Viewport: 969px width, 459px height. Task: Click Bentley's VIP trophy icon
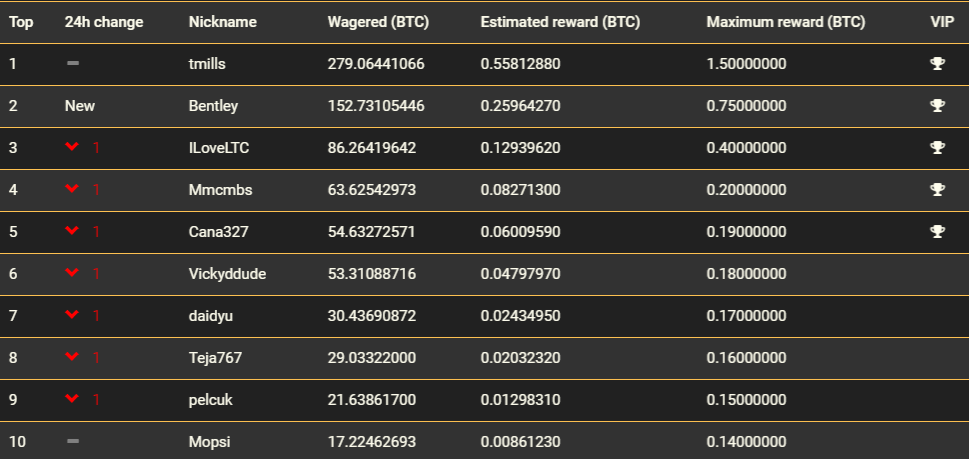pos(937,105)
